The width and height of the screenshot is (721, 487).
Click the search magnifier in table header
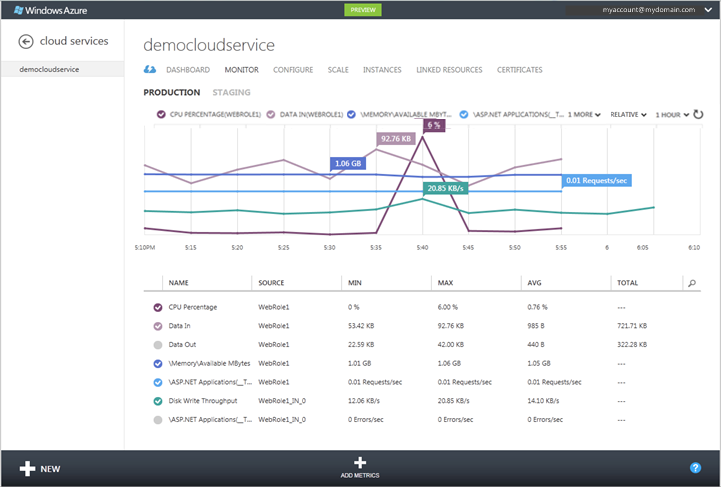[x=692, y=283]
